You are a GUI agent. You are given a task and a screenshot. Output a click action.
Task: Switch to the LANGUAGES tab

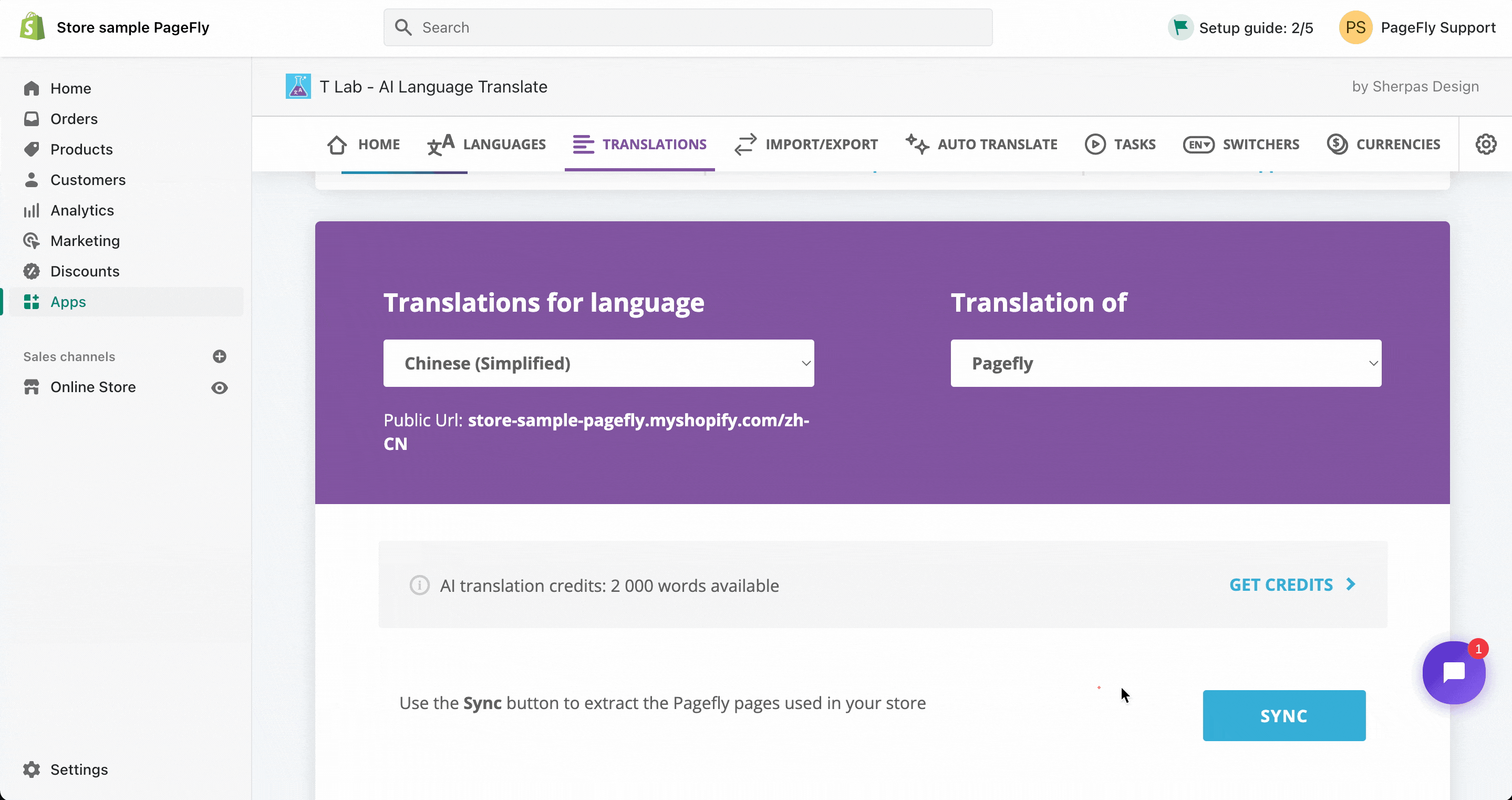point(486,145)
